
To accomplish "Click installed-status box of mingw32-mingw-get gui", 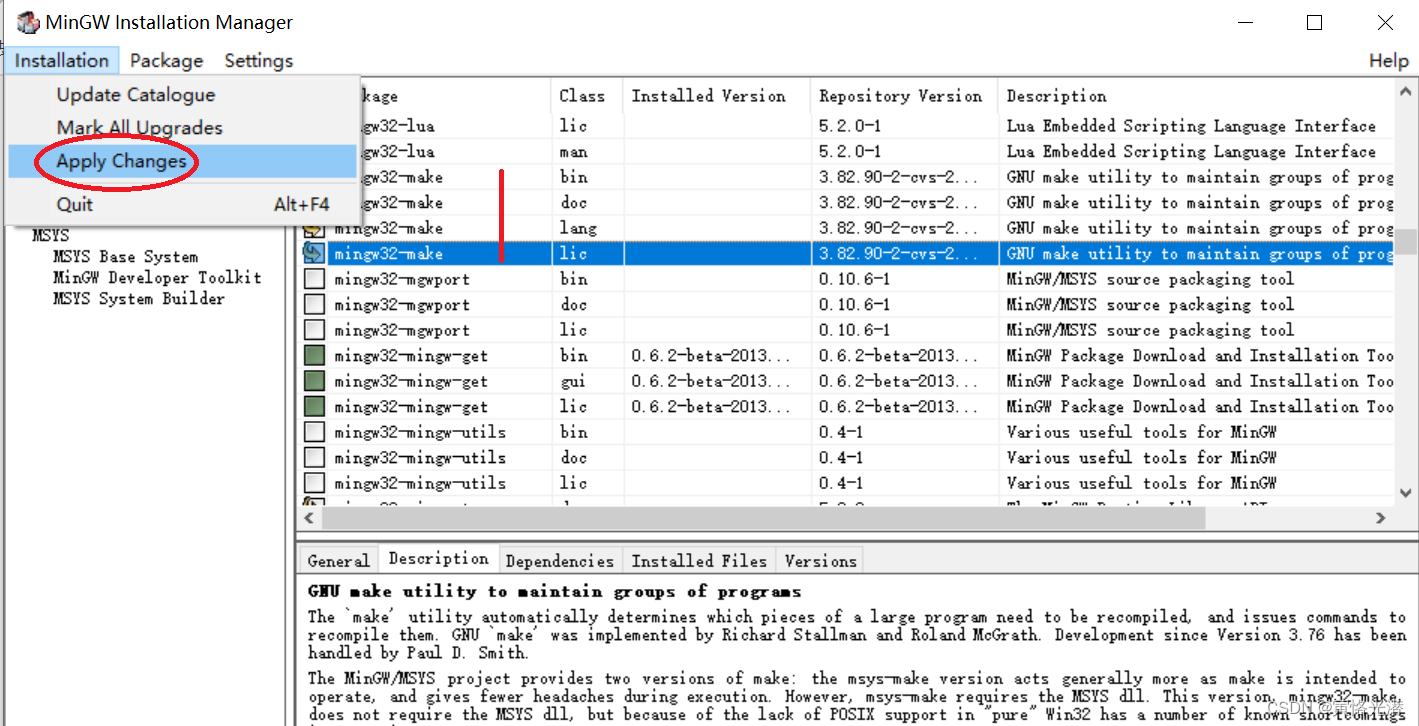I will click(314, 381).
